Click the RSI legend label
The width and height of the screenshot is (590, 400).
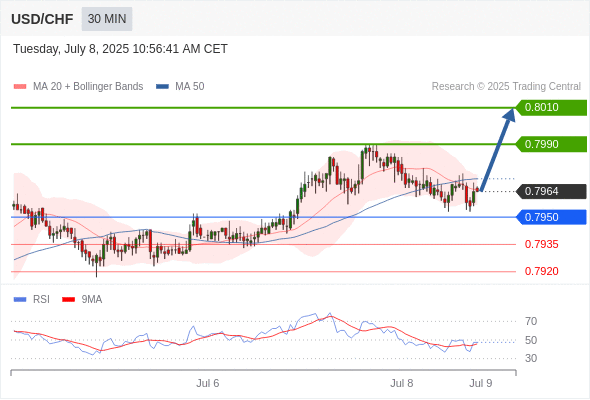tap(41, 300)
